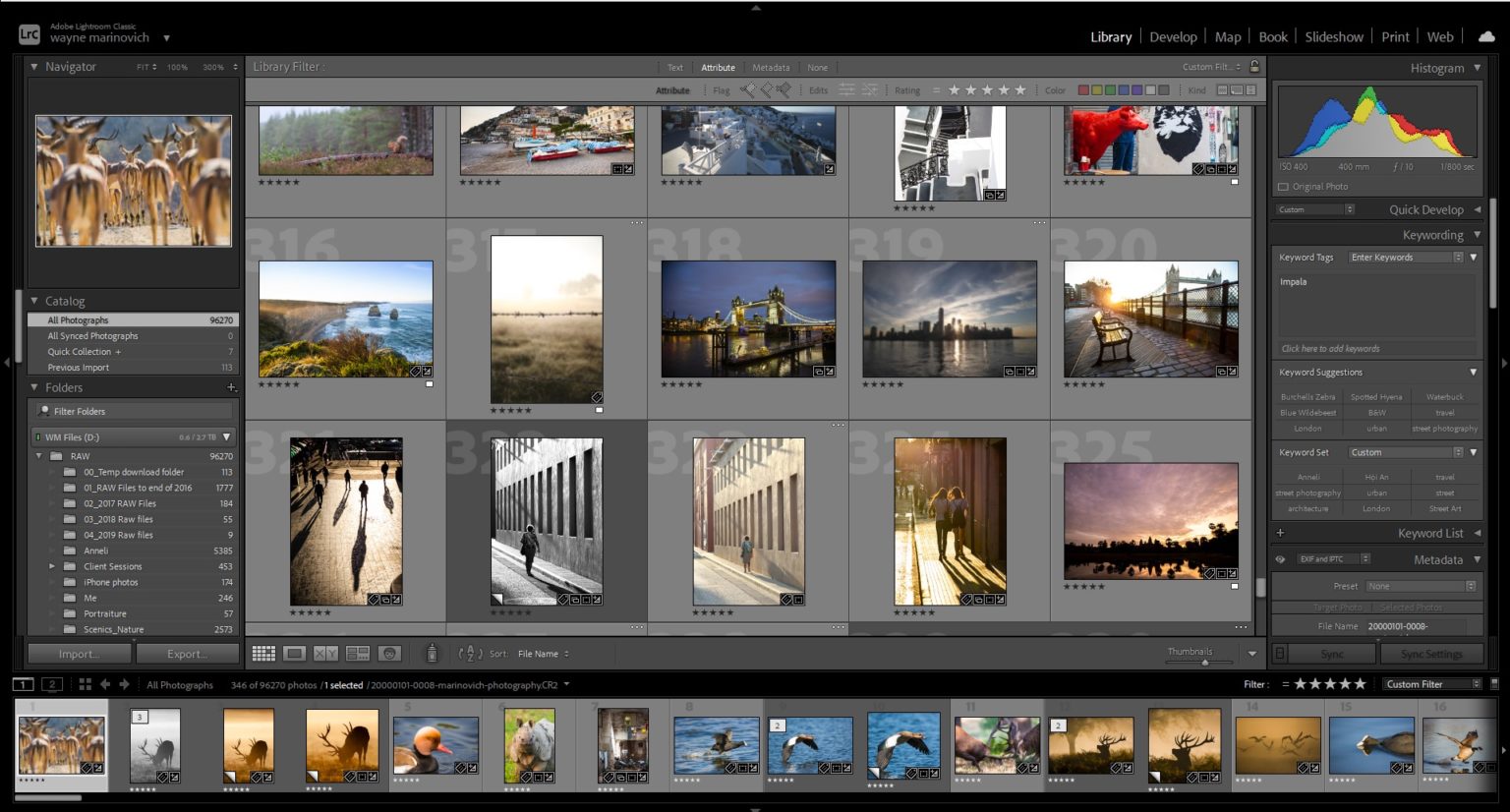Switch to the Develop module

[x=1173, y=36]
